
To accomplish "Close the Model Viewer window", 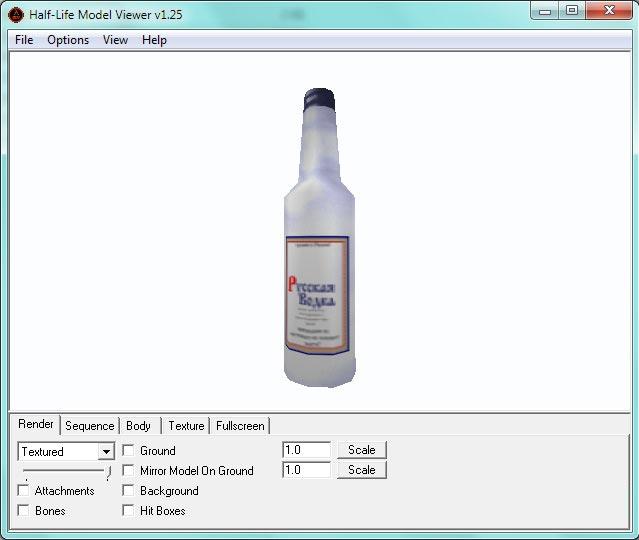I will (609, 11).
